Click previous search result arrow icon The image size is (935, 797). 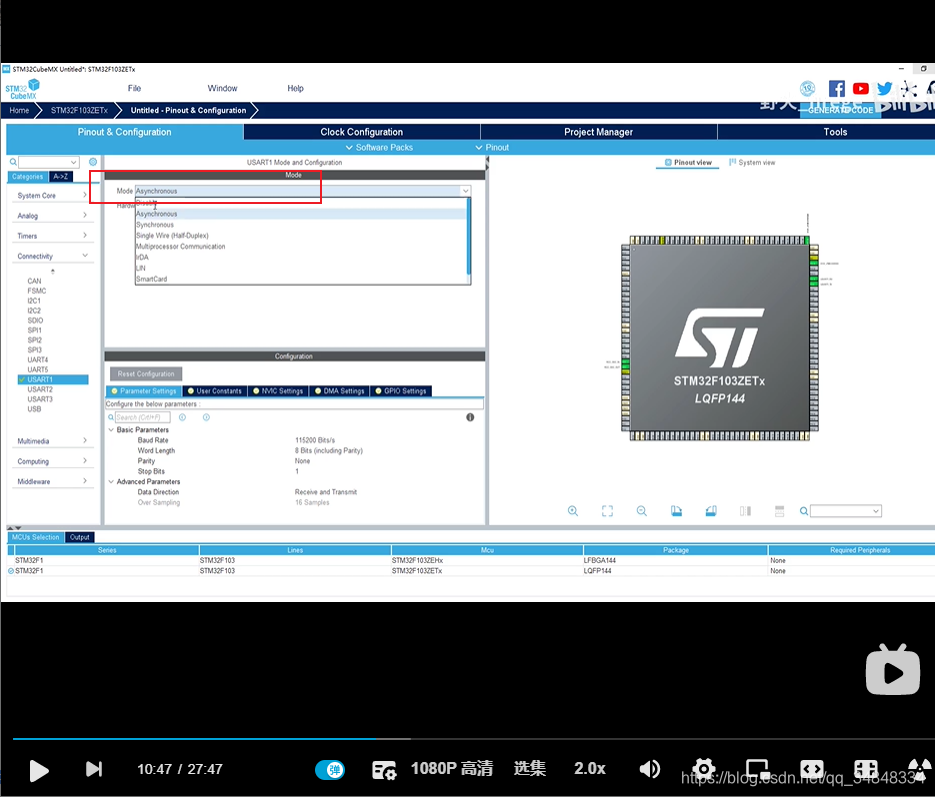pyautogui.click(x=182, y=417)
